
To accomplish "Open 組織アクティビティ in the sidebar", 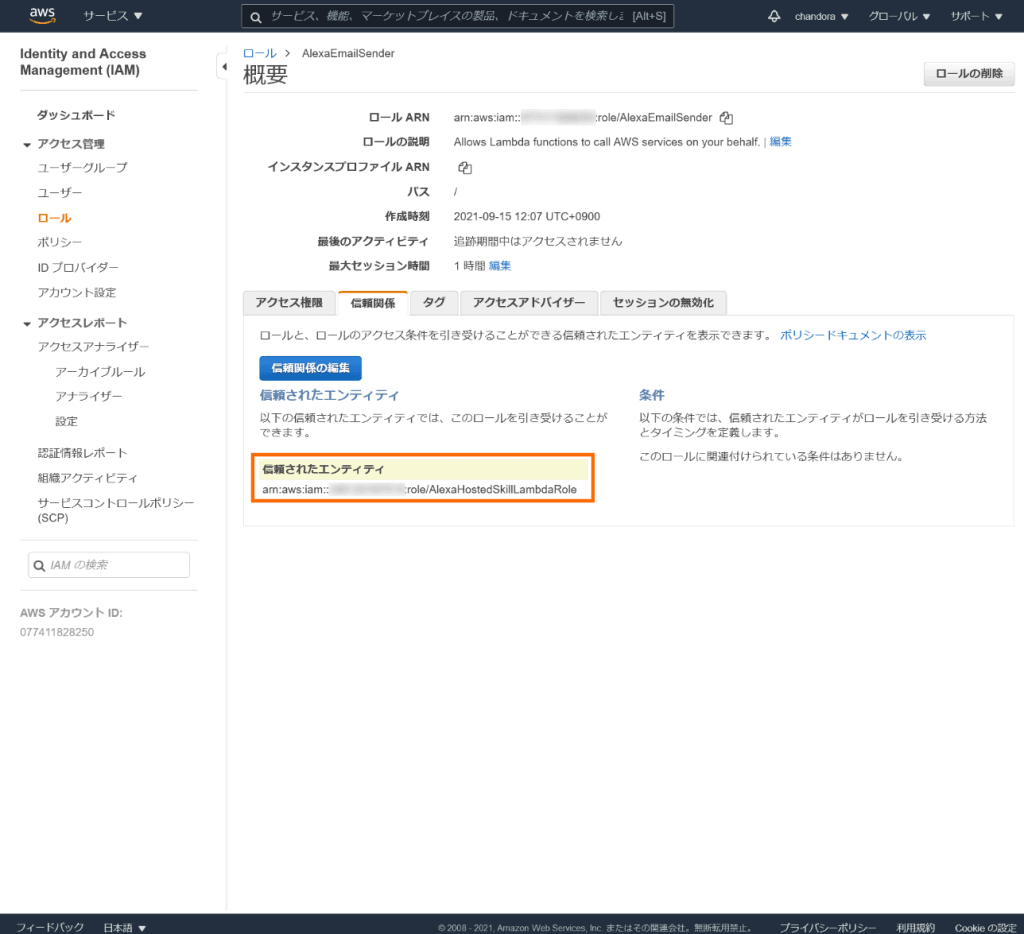I will click(x=88, y=478).
